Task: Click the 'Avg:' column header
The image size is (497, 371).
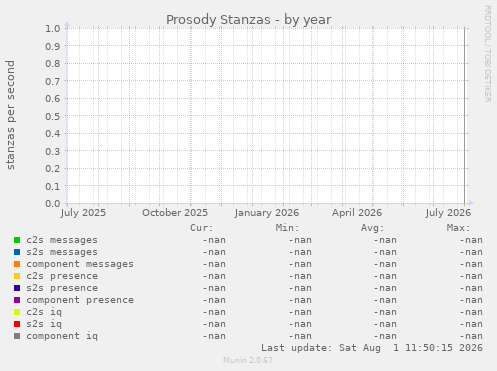Action: pos(373,228)
